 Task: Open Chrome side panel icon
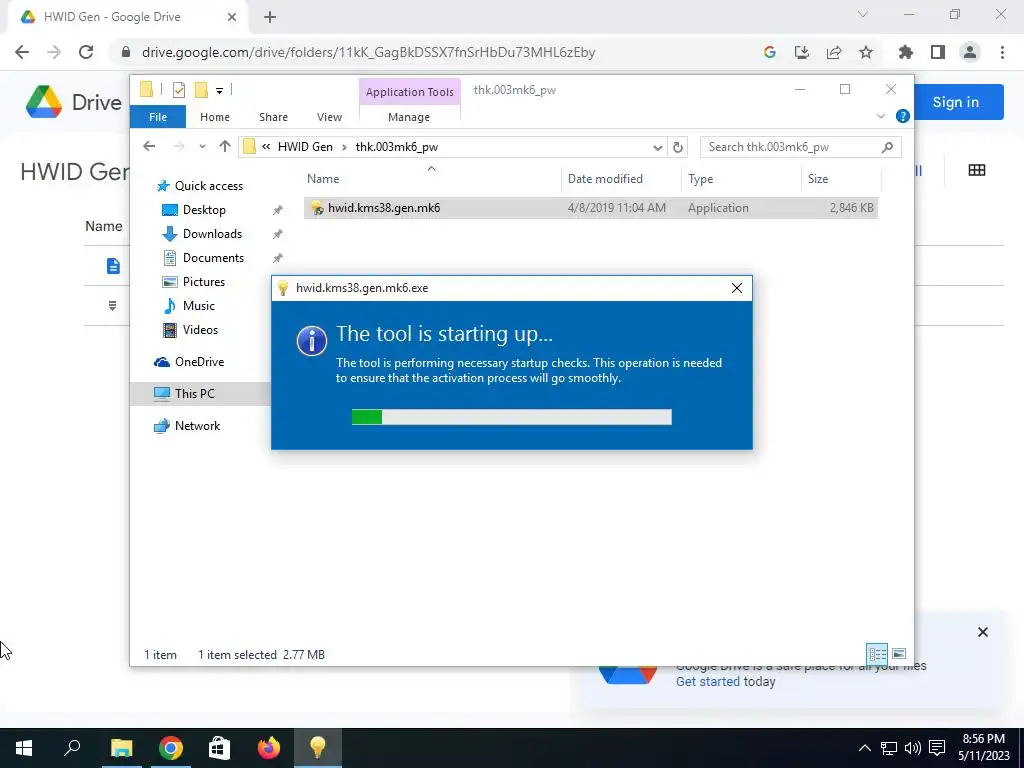tap(938, 52)
